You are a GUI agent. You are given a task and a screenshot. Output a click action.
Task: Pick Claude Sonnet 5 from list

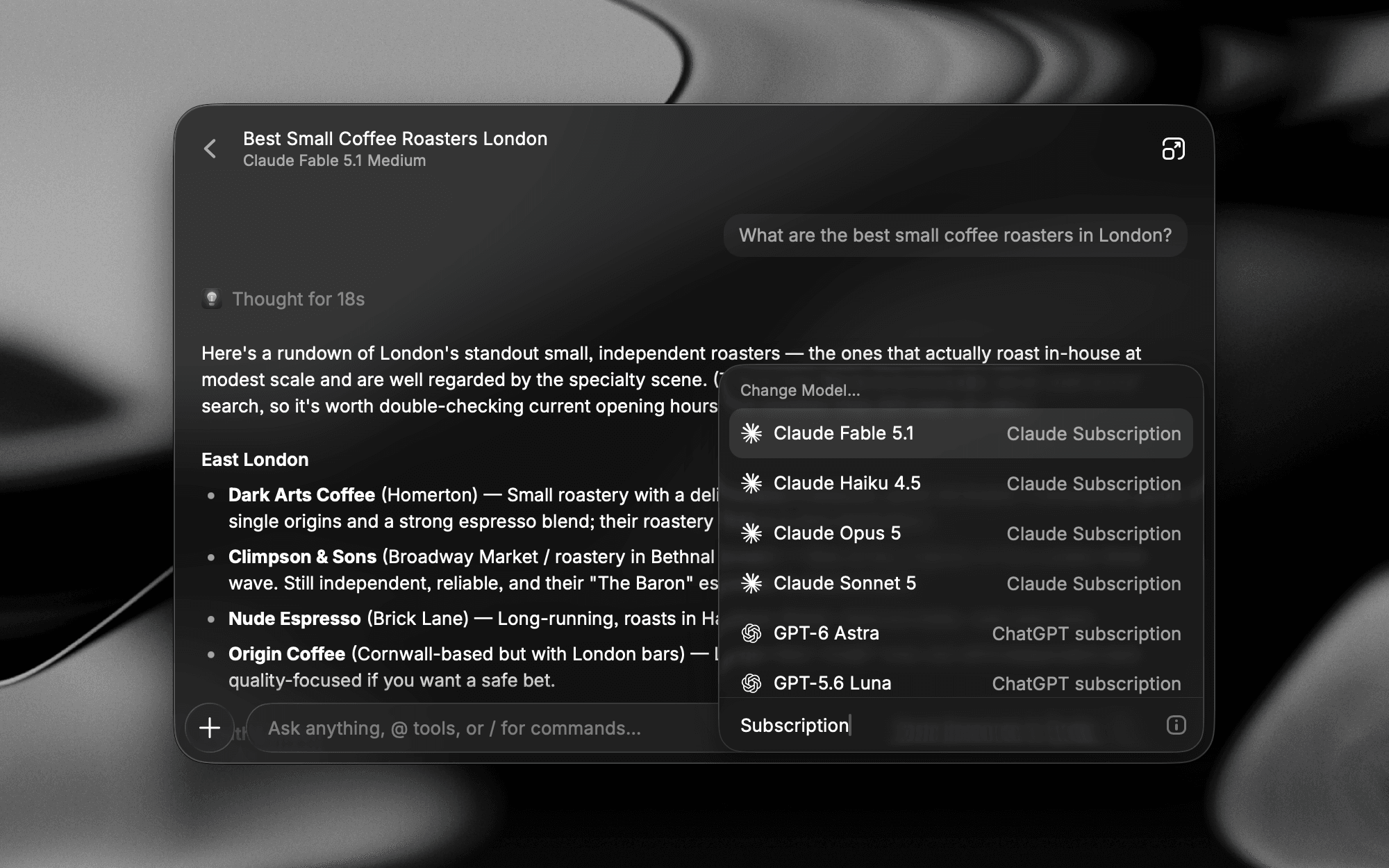[x=960, y=583]
